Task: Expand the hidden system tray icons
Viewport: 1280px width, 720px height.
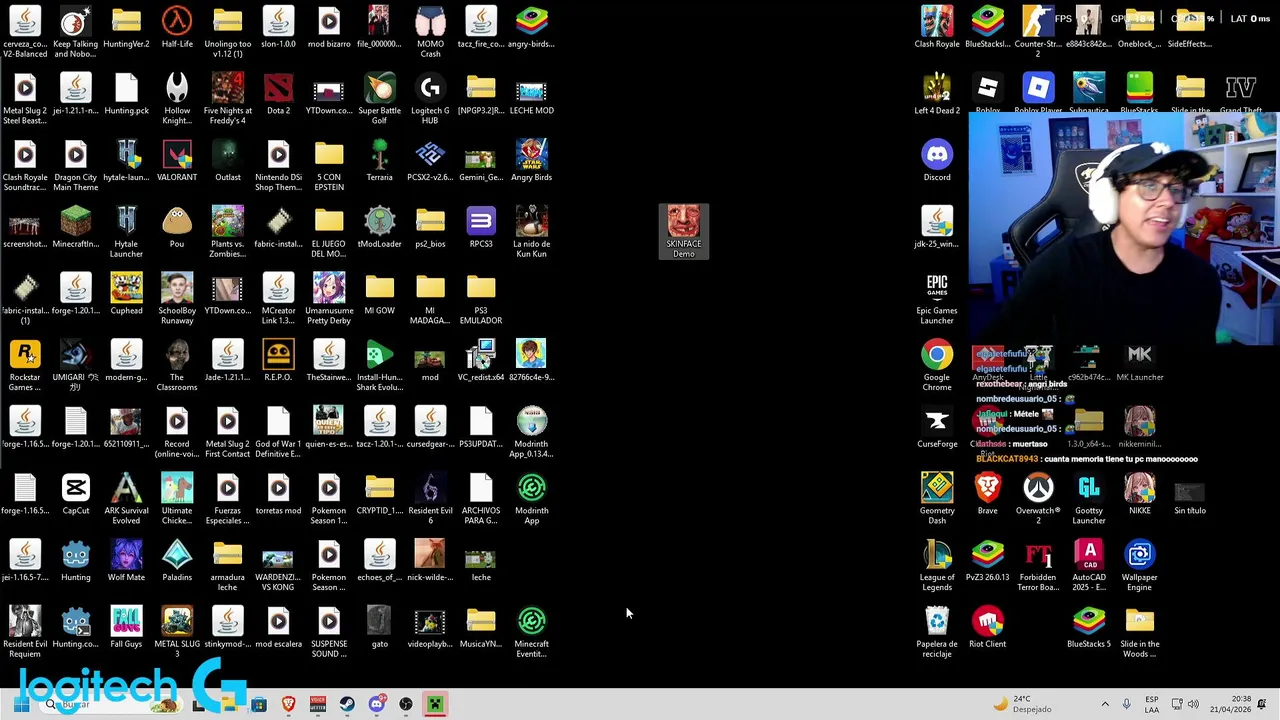Action: tap(1105, 705)
